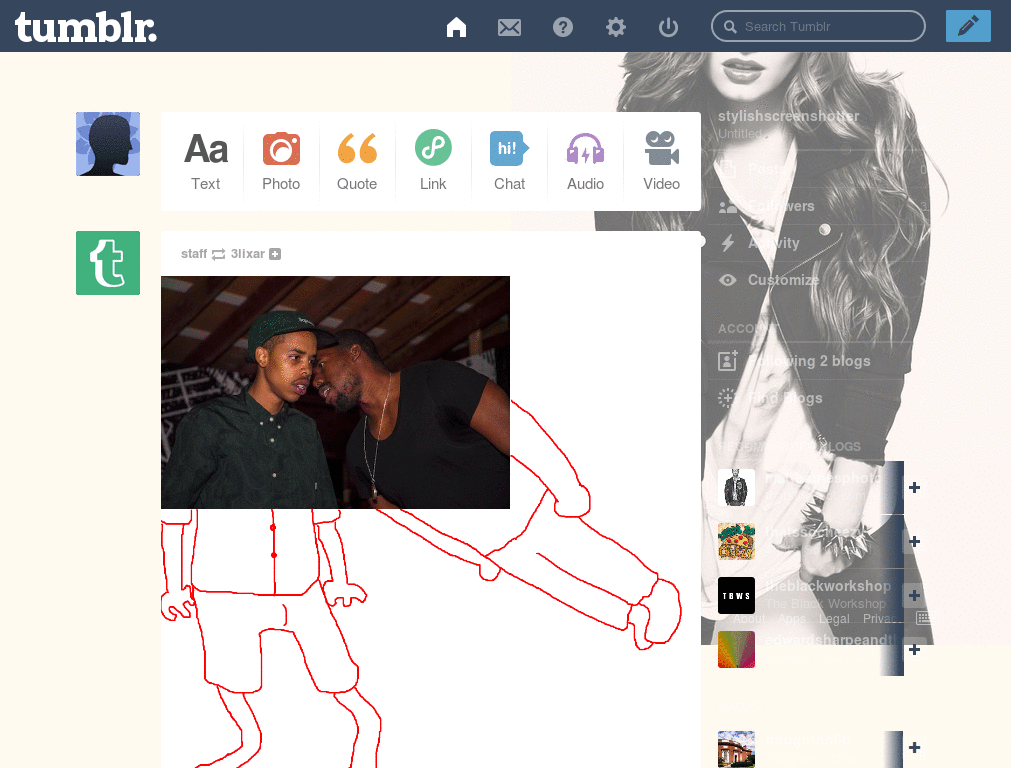Open the Help question mark icon
Viewport: 1024px width, 768px height.
click(562, 27)
